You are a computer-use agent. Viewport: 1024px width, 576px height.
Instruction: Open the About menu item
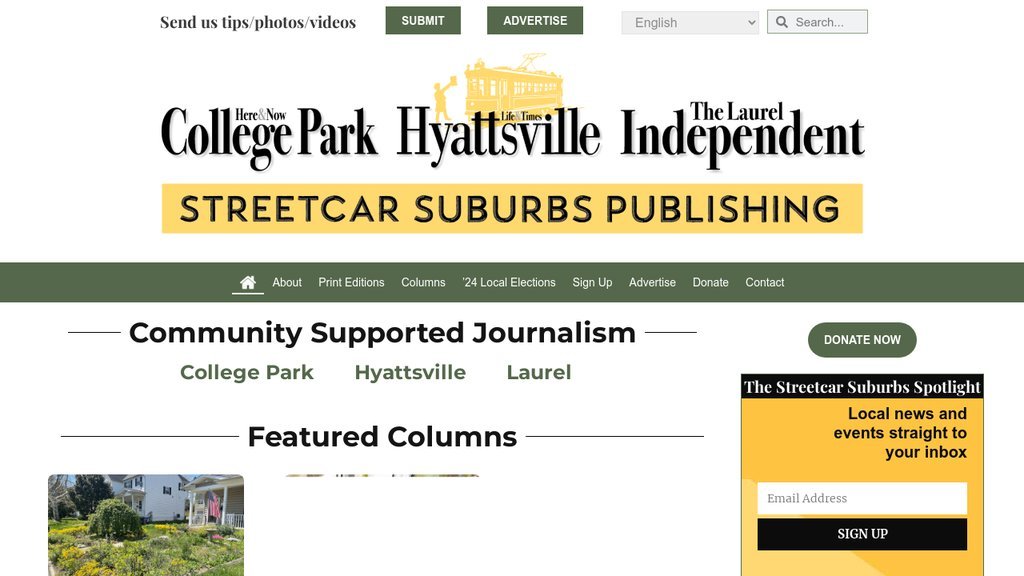[x=287, y=282]
